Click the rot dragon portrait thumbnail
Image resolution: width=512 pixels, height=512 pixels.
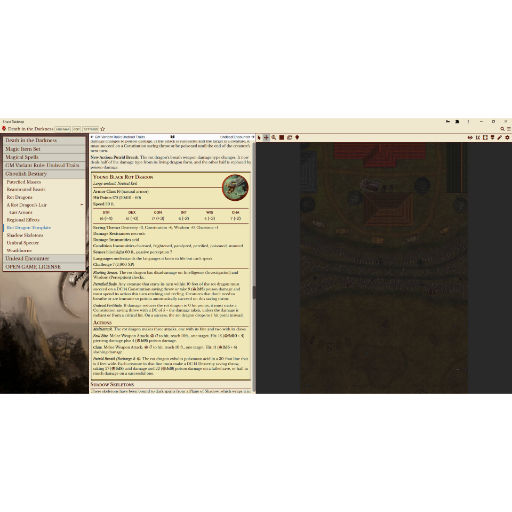(x=235, y=187)
